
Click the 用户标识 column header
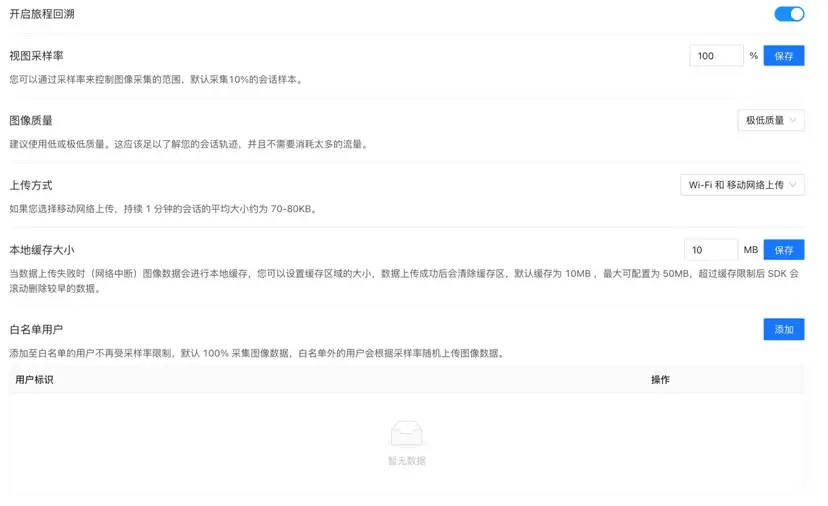tap(34, 380)
